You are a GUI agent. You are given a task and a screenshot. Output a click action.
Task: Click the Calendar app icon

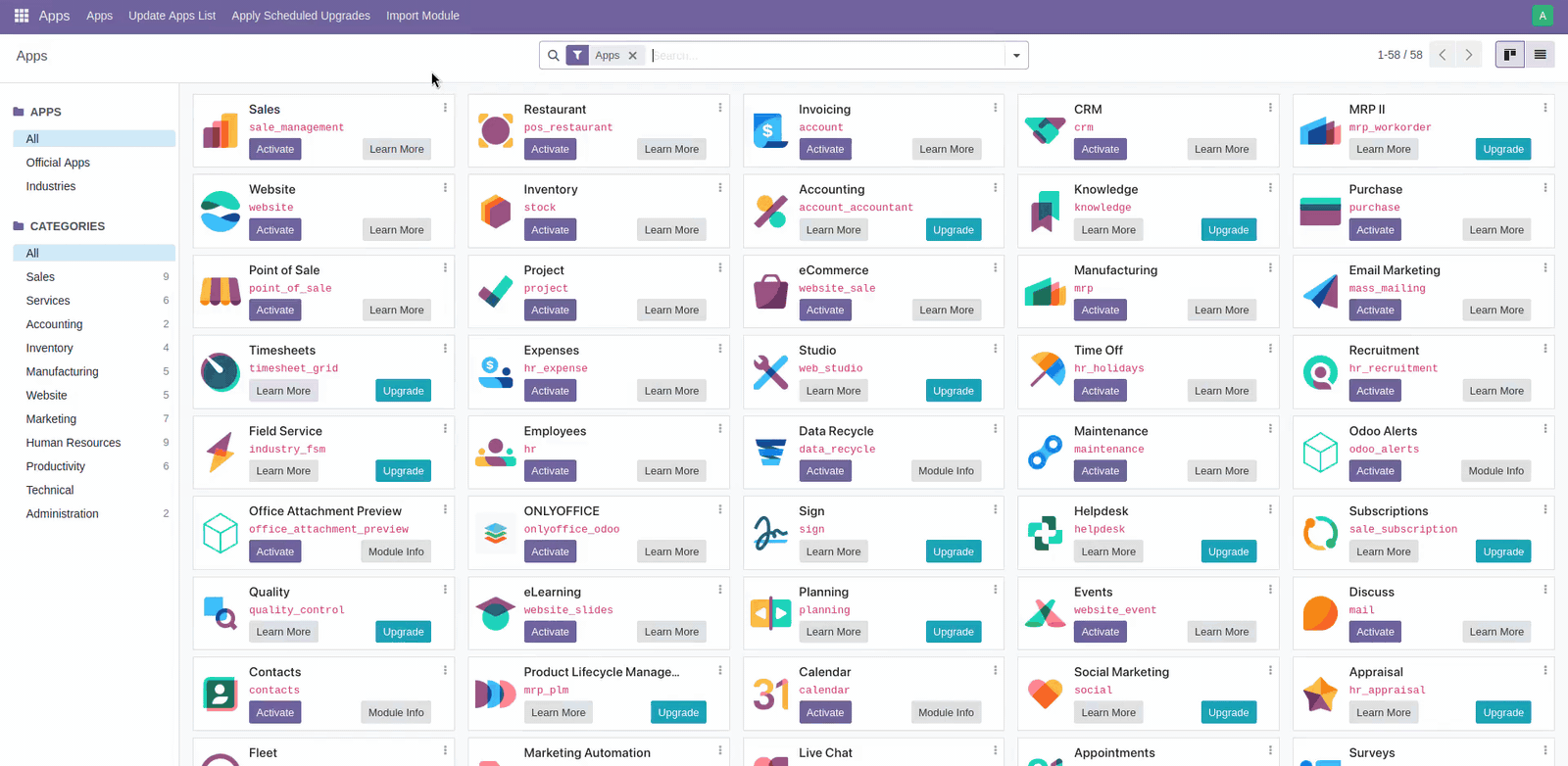(x=770, y=694)
